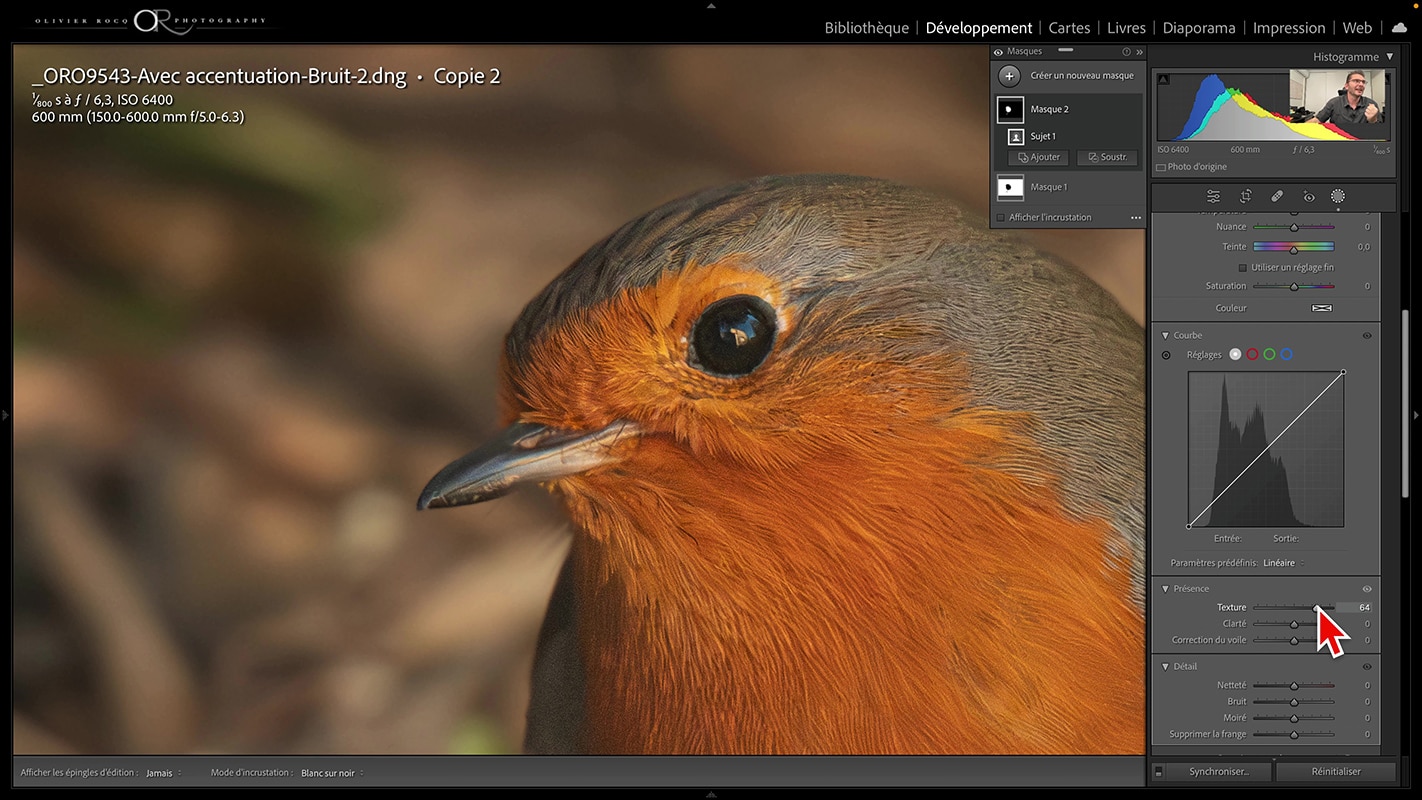The image size is (1422, 800).
Task: Switch to the Développement module
Action: (x=979, y=28)
